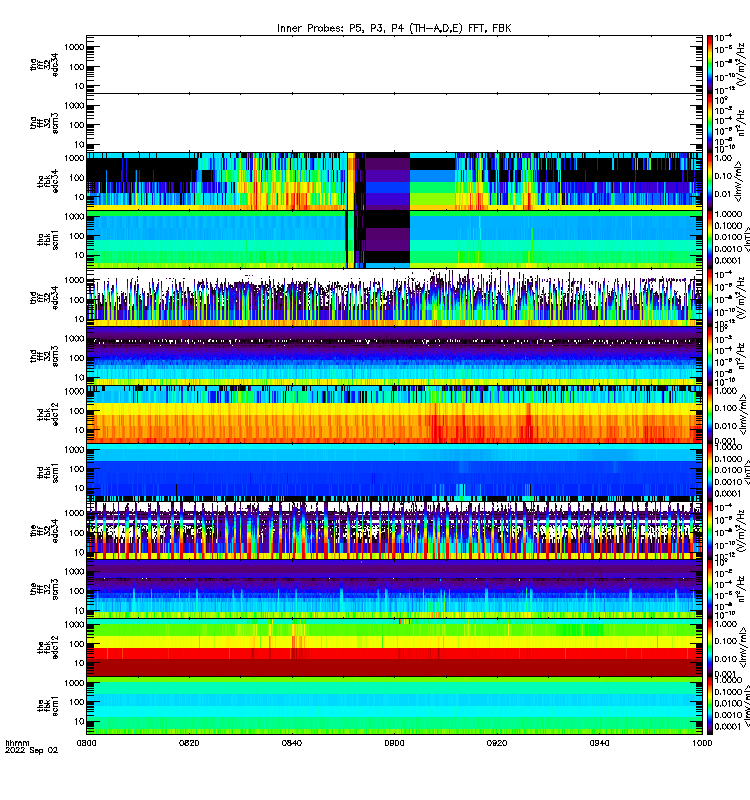The image size is (750, 800).
Task: Click the the fff 32 scm3 spectrogram
Action: coord(394,589)
